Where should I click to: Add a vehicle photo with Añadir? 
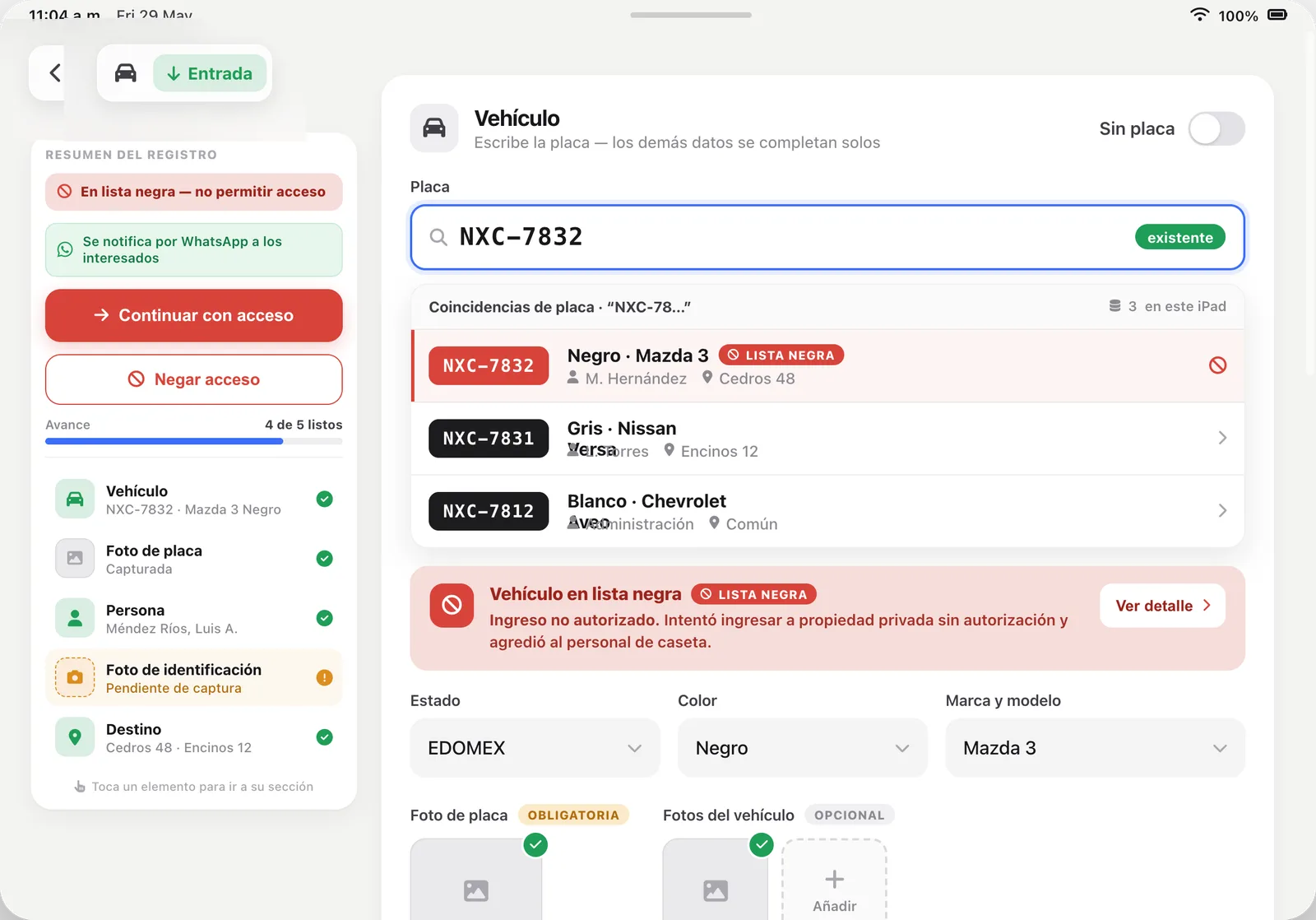point(834,881)
